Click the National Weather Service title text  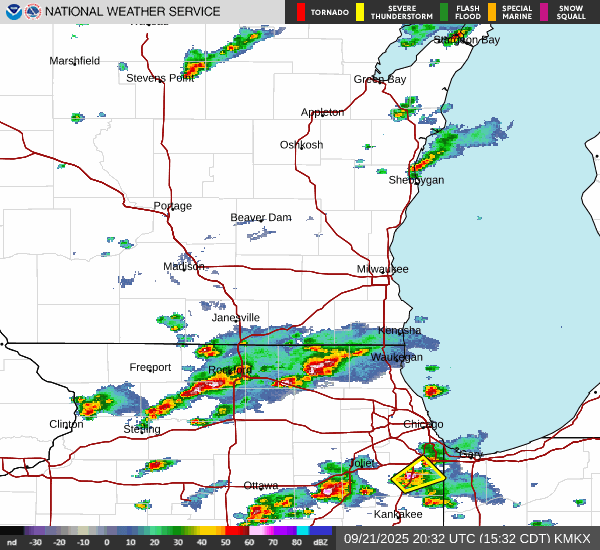pos(133,12)
